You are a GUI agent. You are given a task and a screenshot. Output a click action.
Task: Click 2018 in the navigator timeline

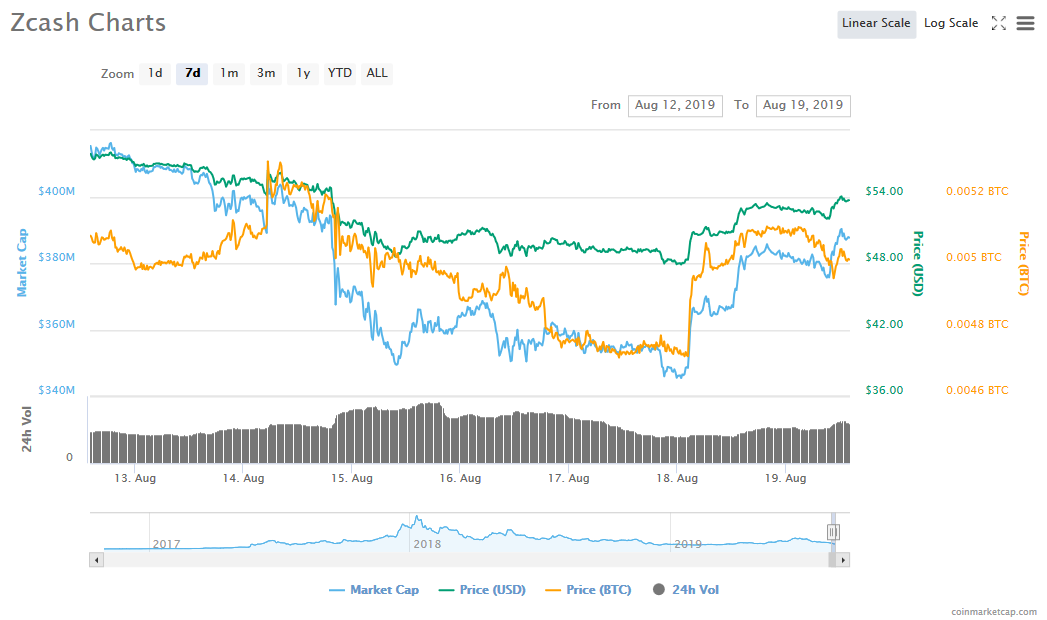point(427,544)
